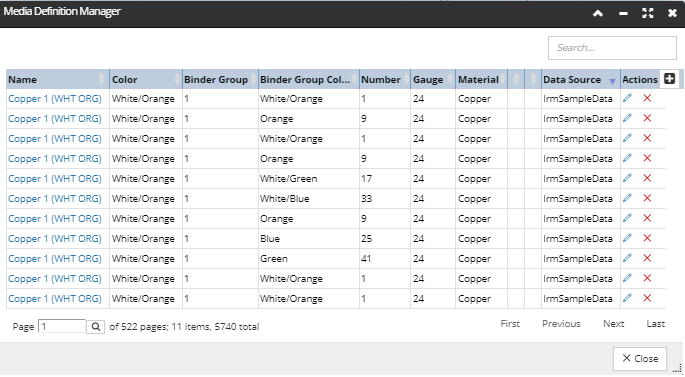Click delete X icon in White/Blue row
The image size is (685, 377).
coord(647,198)
